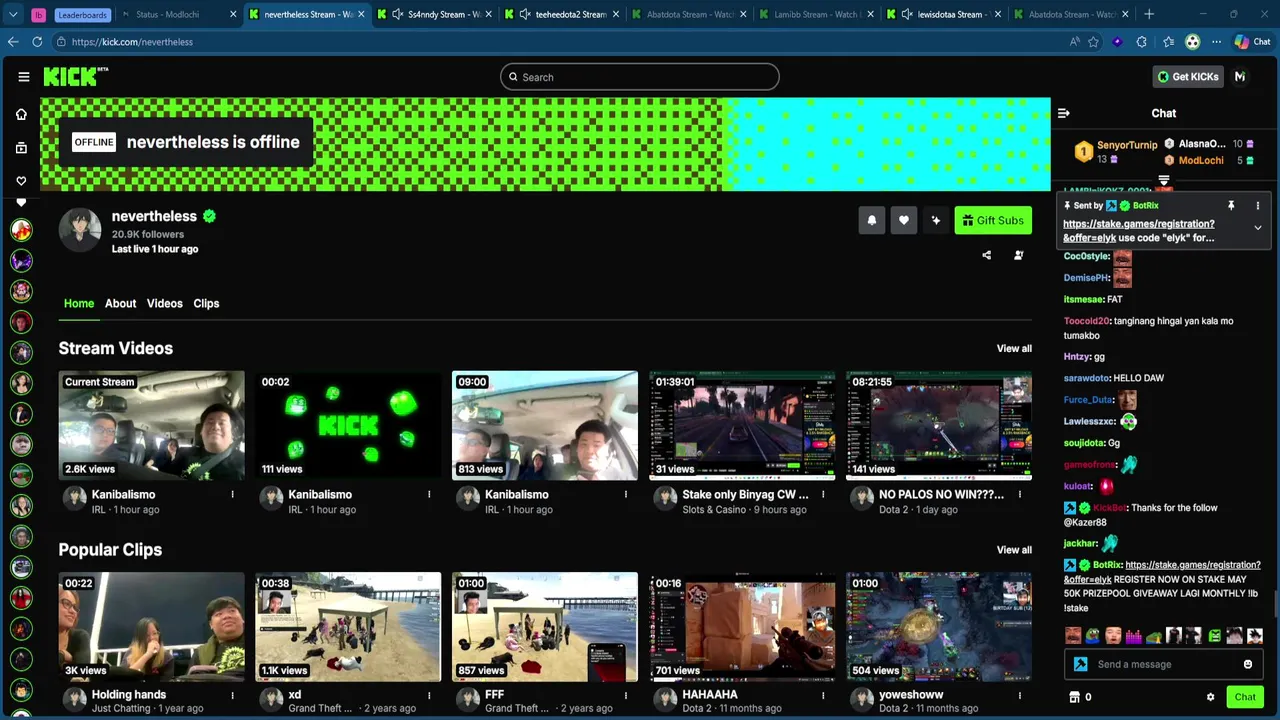1280x720 pixels.
Task: Open the Leaderboards browser tab
Action: (82, 14)
